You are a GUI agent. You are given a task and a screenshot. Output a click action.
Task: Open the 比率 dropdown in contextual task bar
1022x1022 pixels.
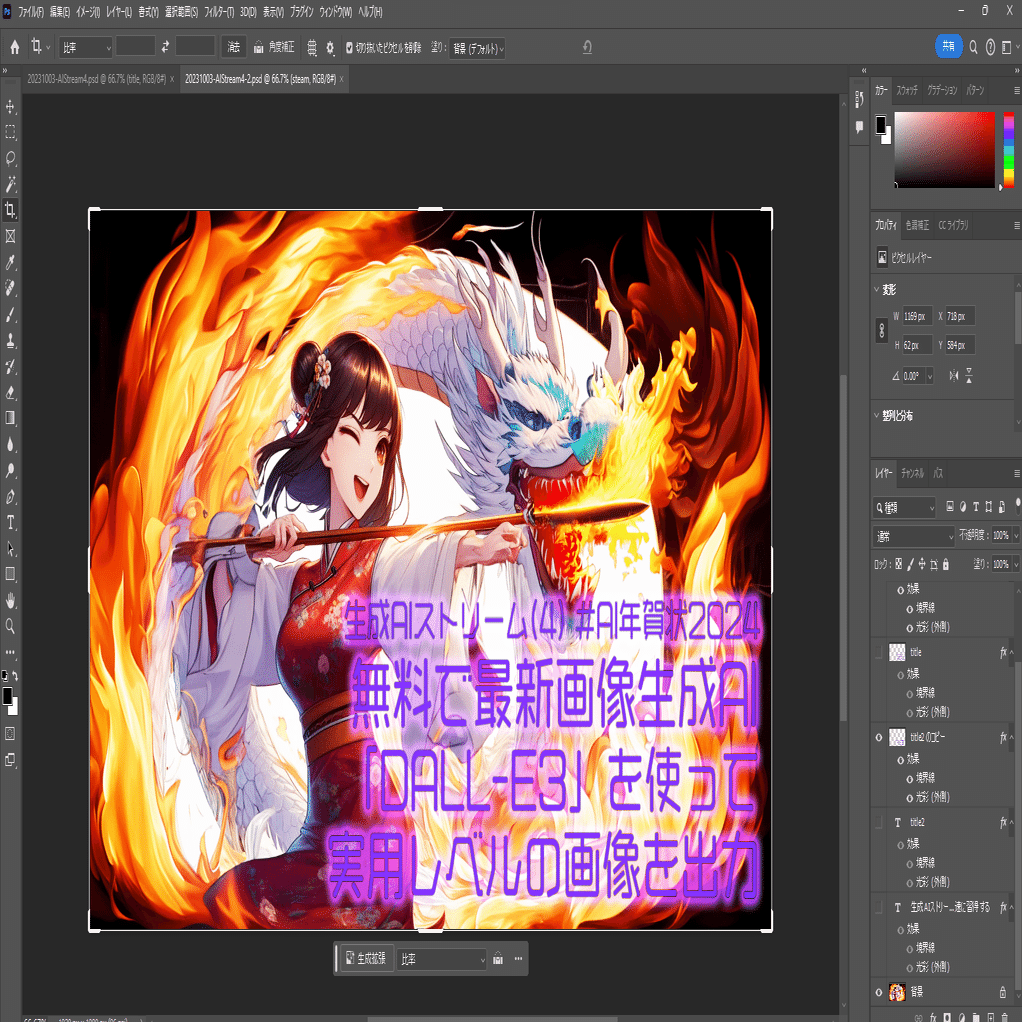point(442,959)
